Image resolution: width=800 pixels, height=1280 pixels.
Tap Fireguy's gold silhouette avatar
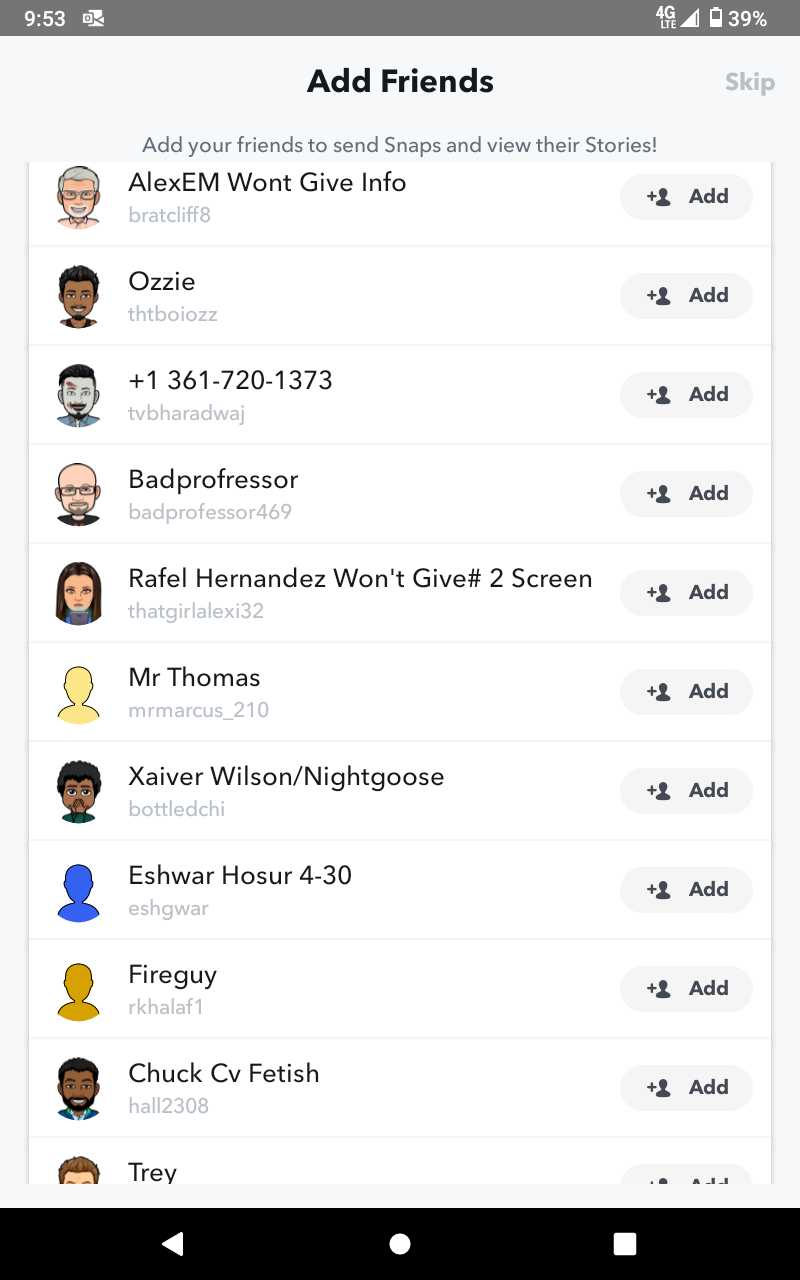point(79,989)
